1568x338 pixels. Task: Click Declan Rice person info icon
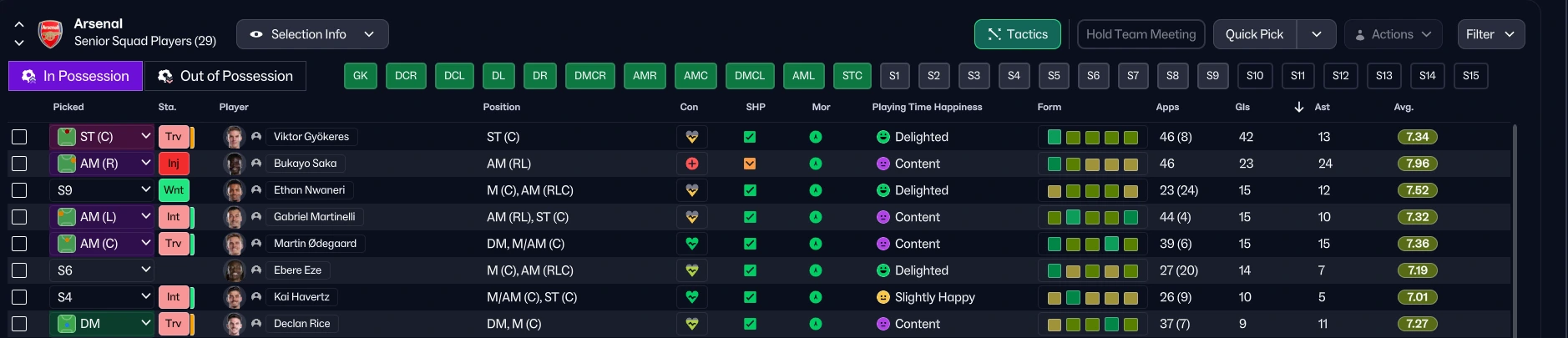pos(256,324)
